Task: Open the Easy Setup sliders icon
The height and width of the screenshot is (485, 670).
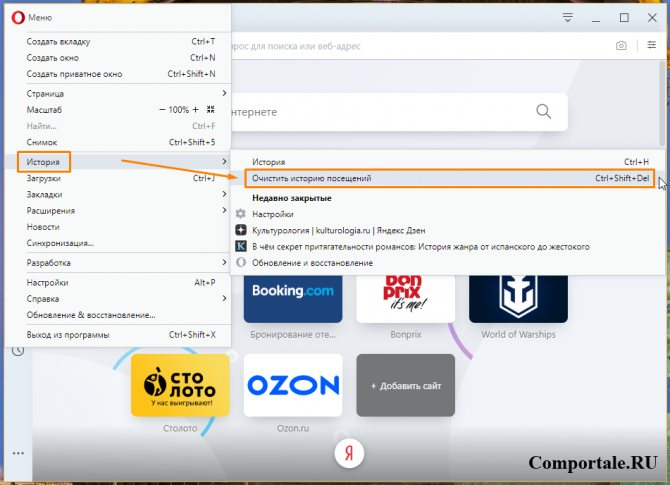Action: pos(651,45)
